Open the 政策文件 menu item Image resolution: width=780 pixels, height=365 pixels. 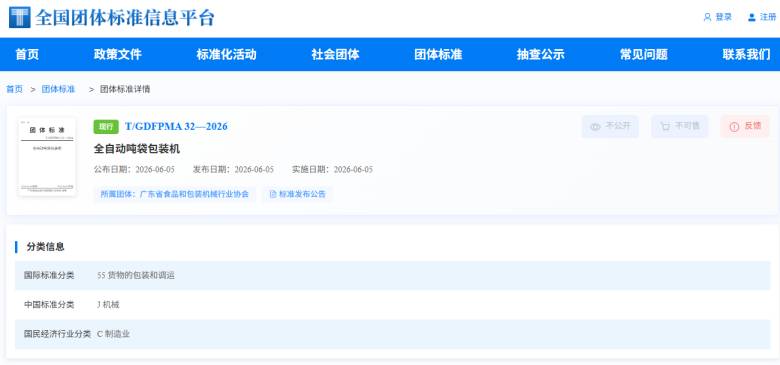tap(117, 54)
